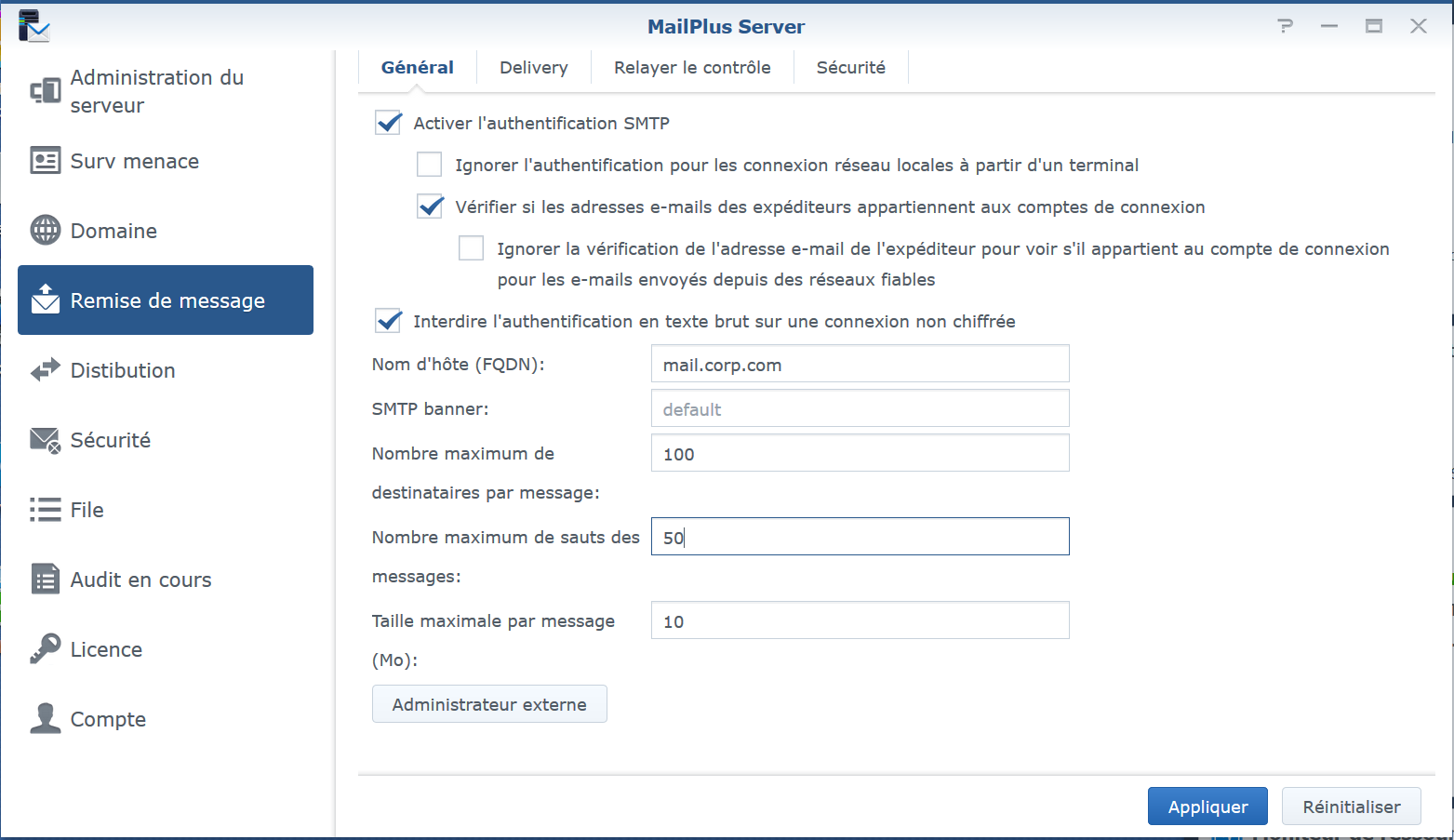Select the Audit en cours icon
Image resolution: width=1454 pixels, height=840 pixels.
coord(45,580)
